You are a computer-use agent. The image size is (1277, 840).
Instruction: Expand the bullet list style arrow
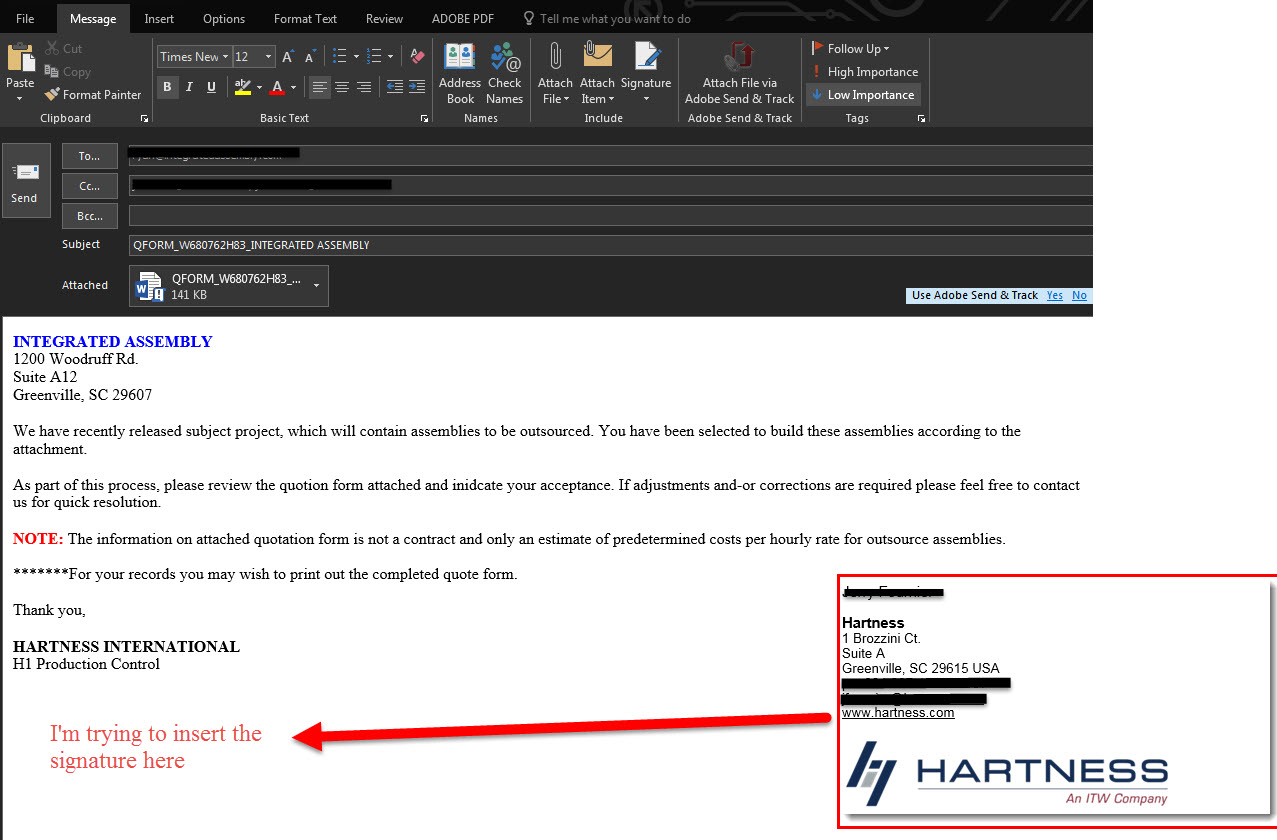(354, 56)
